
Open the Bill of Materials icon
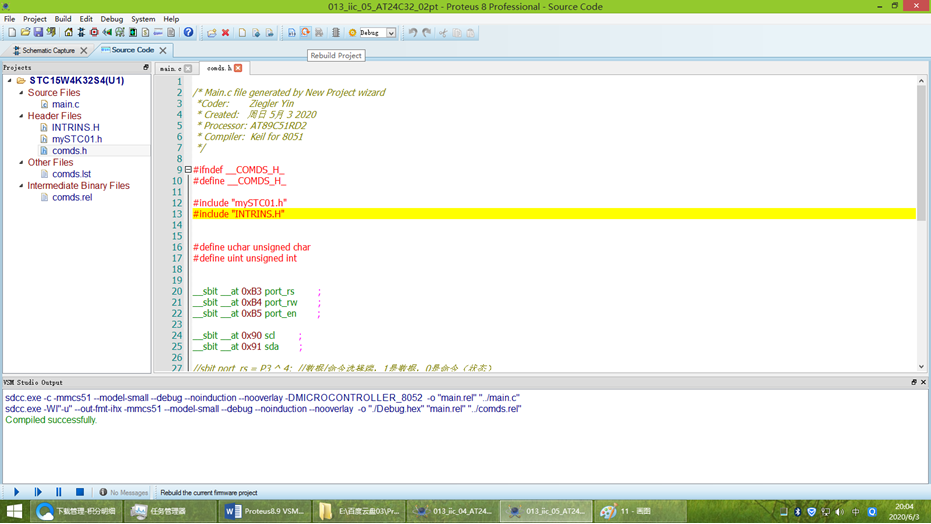point(145,33)
